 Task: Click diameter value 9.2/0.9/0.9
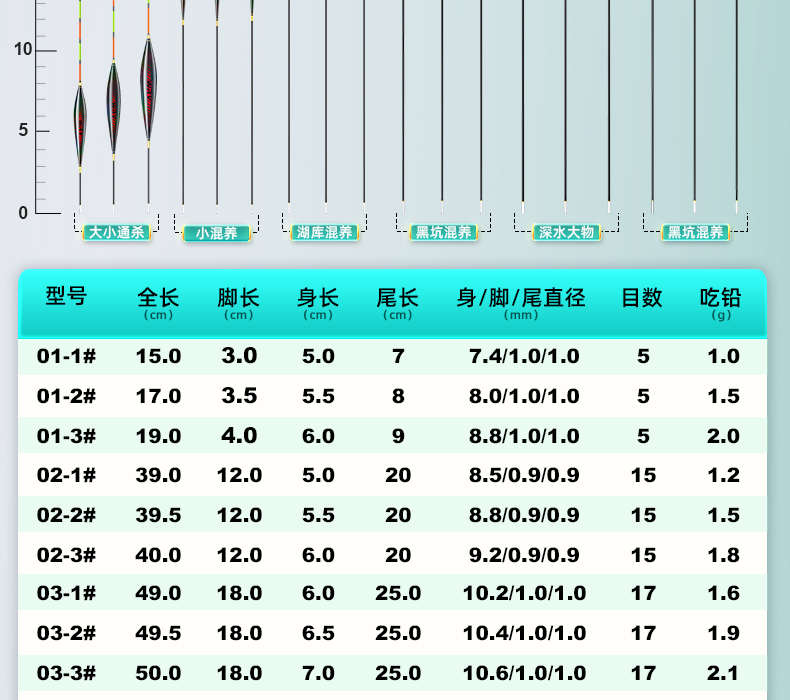pos(524,555)
